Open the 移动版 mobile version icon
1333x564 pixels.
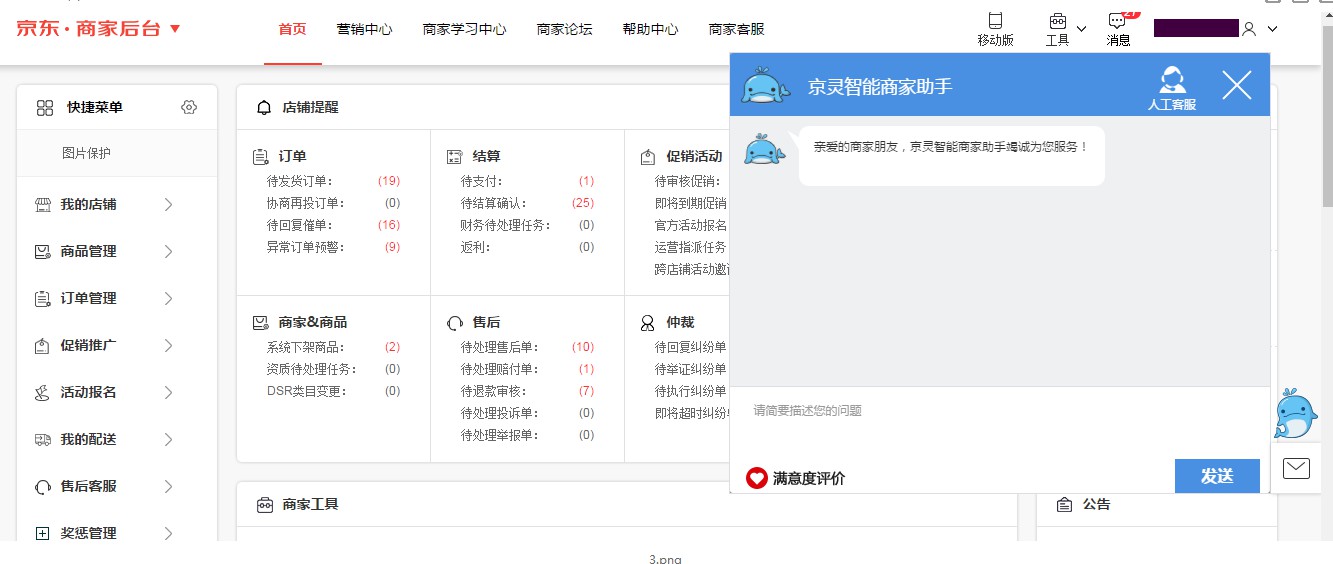pyautogui.click(x=995, y=20)
